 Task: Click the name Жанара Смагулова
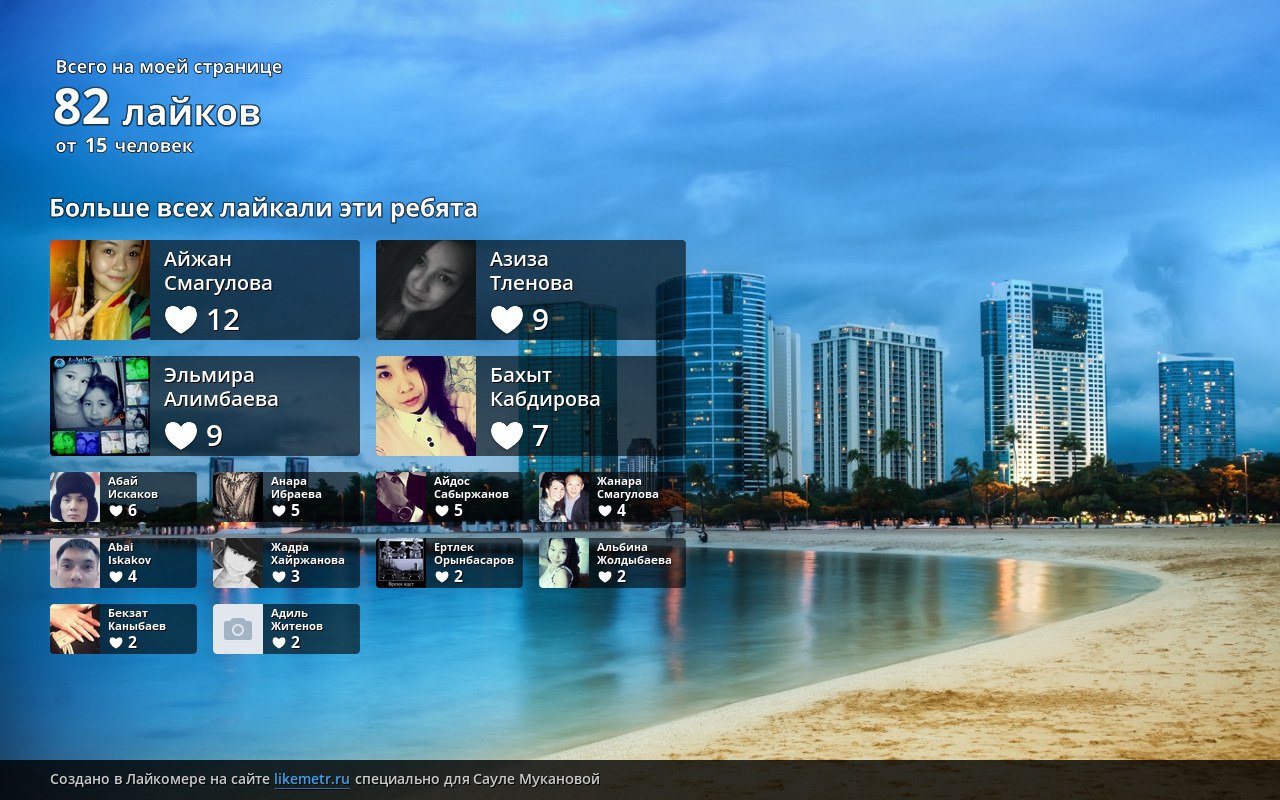(628, 487)
